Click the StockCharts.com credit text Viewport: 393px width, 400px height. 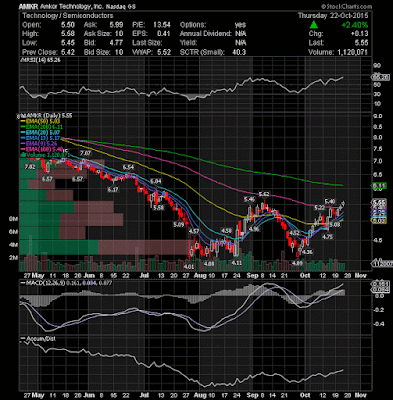(x=346, y=7)
